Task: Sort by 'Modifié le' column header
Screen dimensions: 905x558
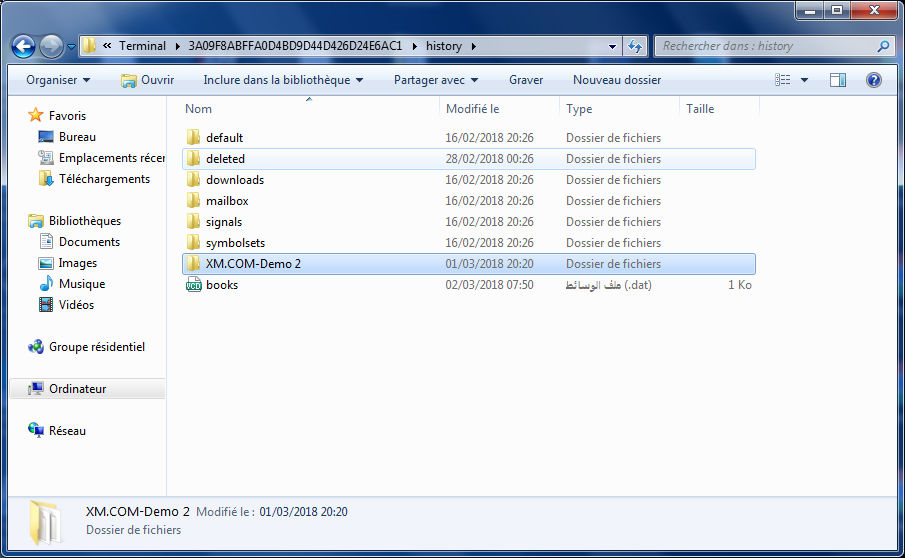Action: point(472,109)
